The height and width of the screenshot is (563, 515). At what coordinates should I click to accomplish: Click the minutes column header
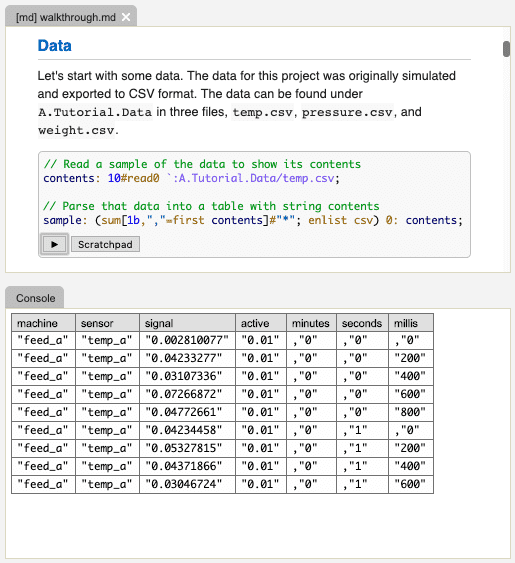point(311,323)
